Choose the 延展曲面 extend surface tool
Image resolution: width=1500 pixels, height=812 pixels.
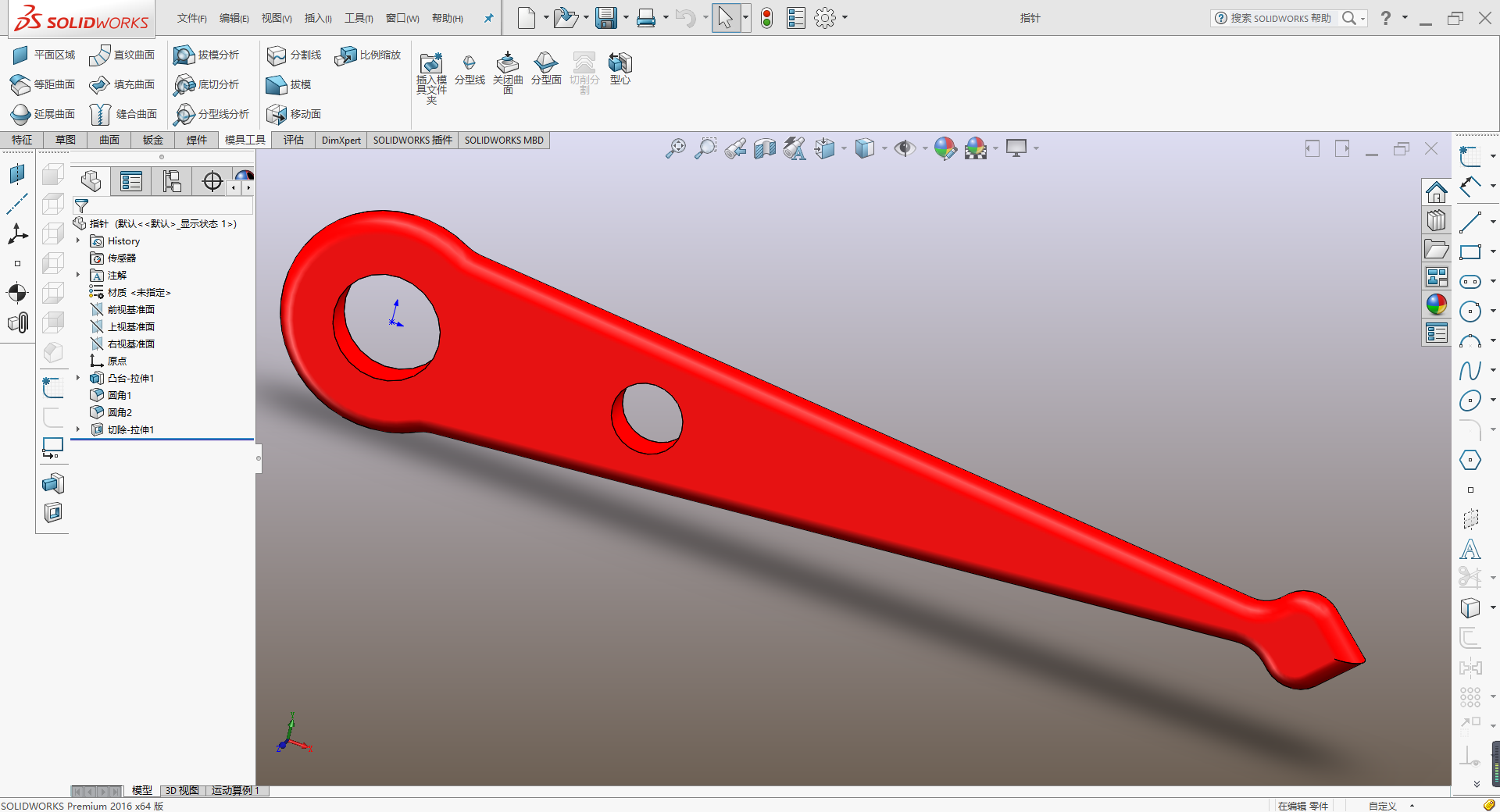click(x=44, y=114)
